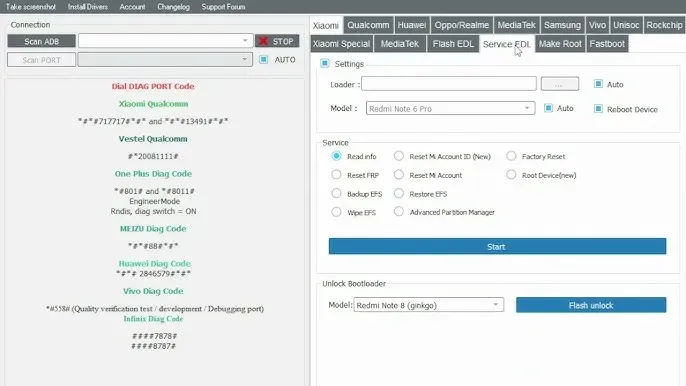Open the Fastboot sub-tab
This screenshot has width=686, height=386.
(607, 44)
